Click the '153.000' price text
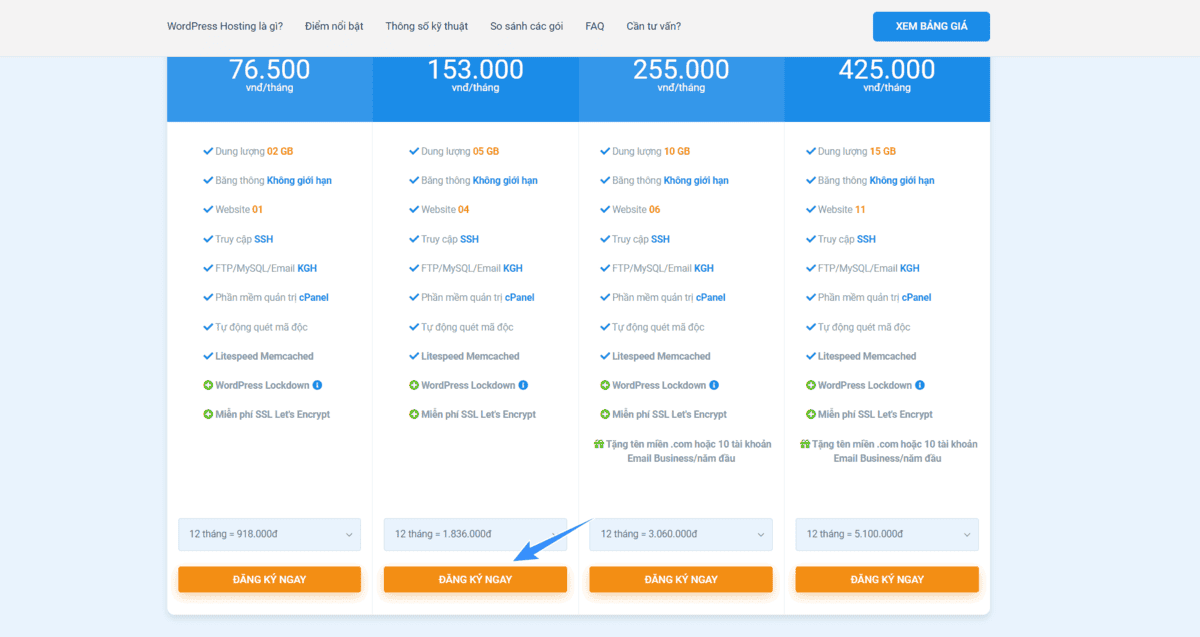Screen dimensions: 1200x637 475,69
